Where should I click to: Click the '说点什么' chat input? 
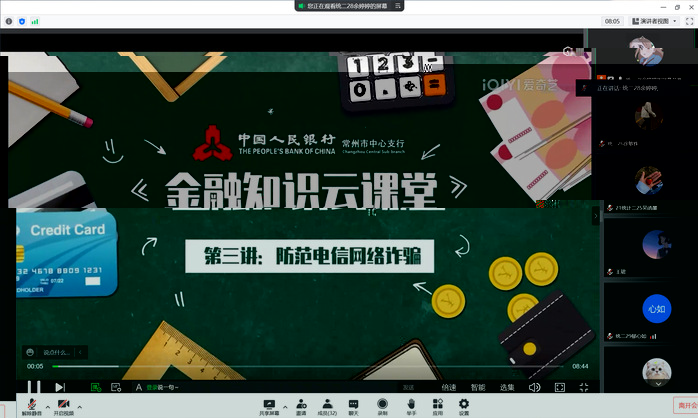pyautogui.click(x=57, y=353)
